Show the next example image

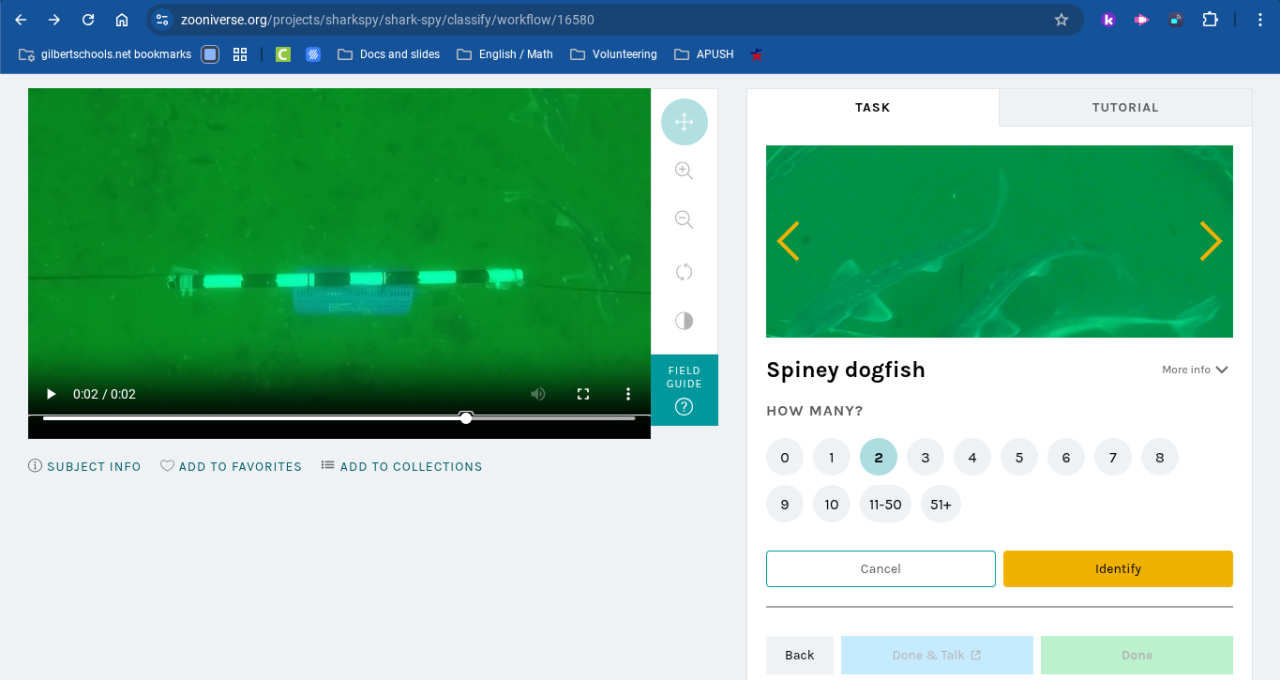click(x=1211, y=241)
